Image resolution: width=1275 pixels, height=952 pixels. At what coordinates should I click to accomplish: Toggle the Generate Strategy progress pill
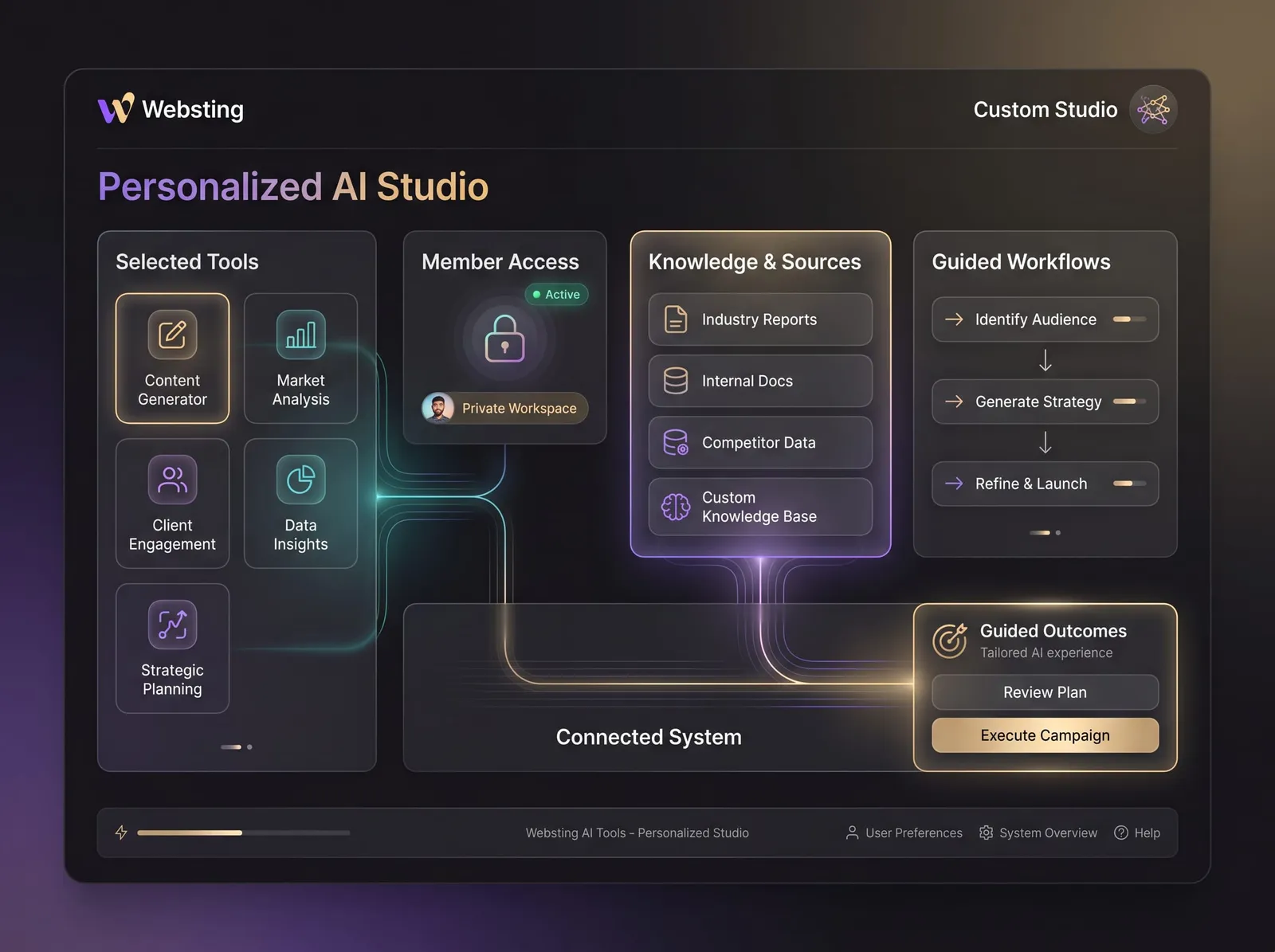(x=1129, y=402)
